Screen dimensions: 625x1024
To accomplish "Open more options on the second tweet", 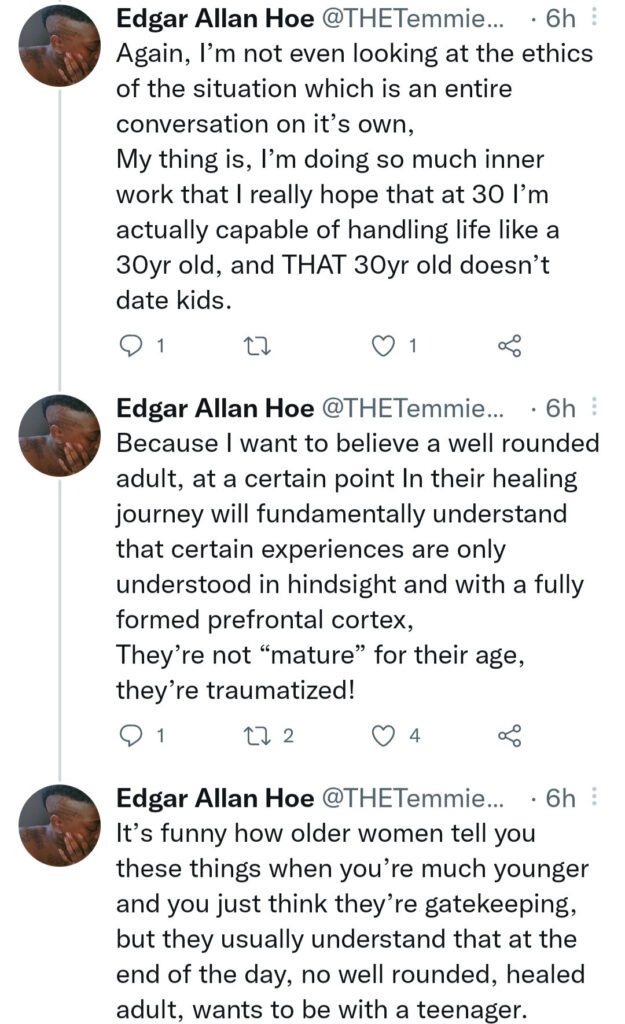I will tap(596, 407).
